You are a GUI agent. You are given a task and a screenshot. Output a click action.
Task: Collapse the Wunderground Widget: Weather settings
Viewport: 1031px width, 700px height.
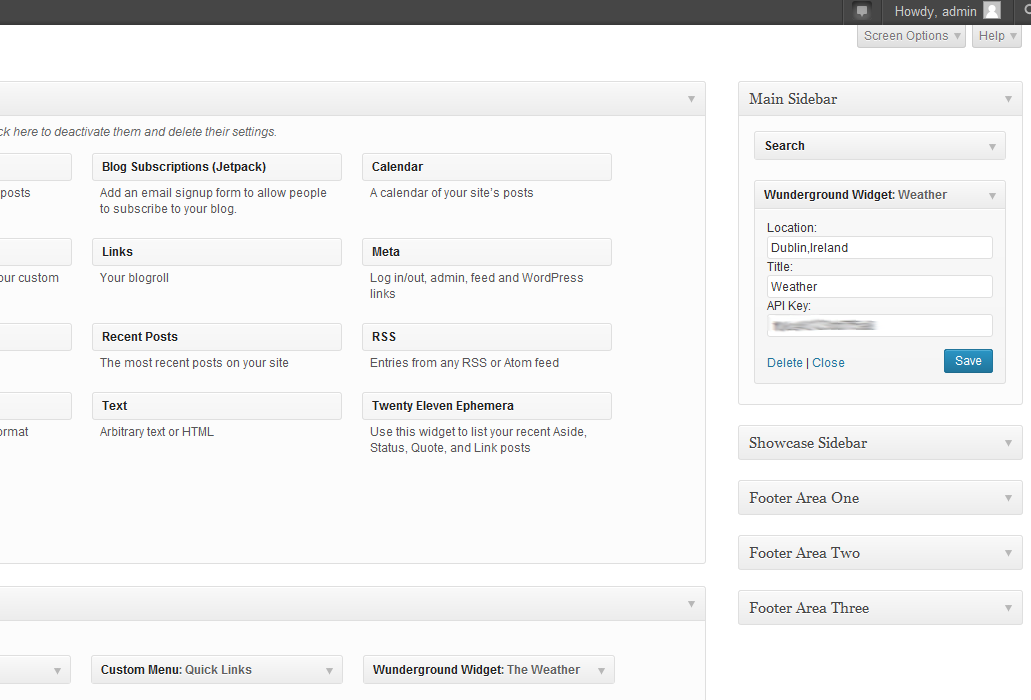click(992, 195)
